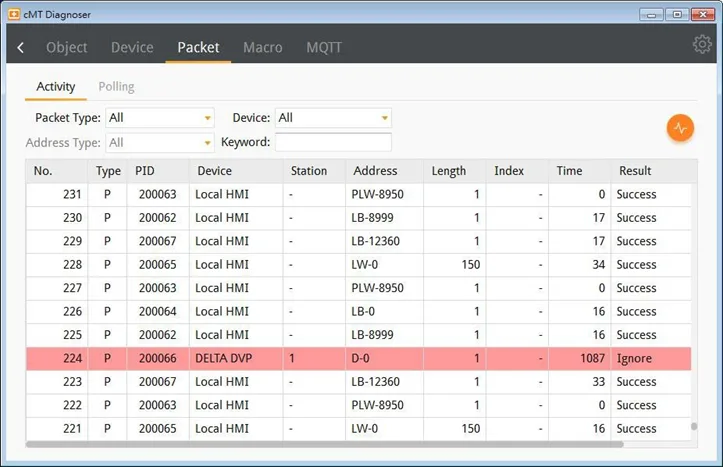Switch to the Polling sub-tab
The image size is (723, 467).
click(x=116, y=87)
